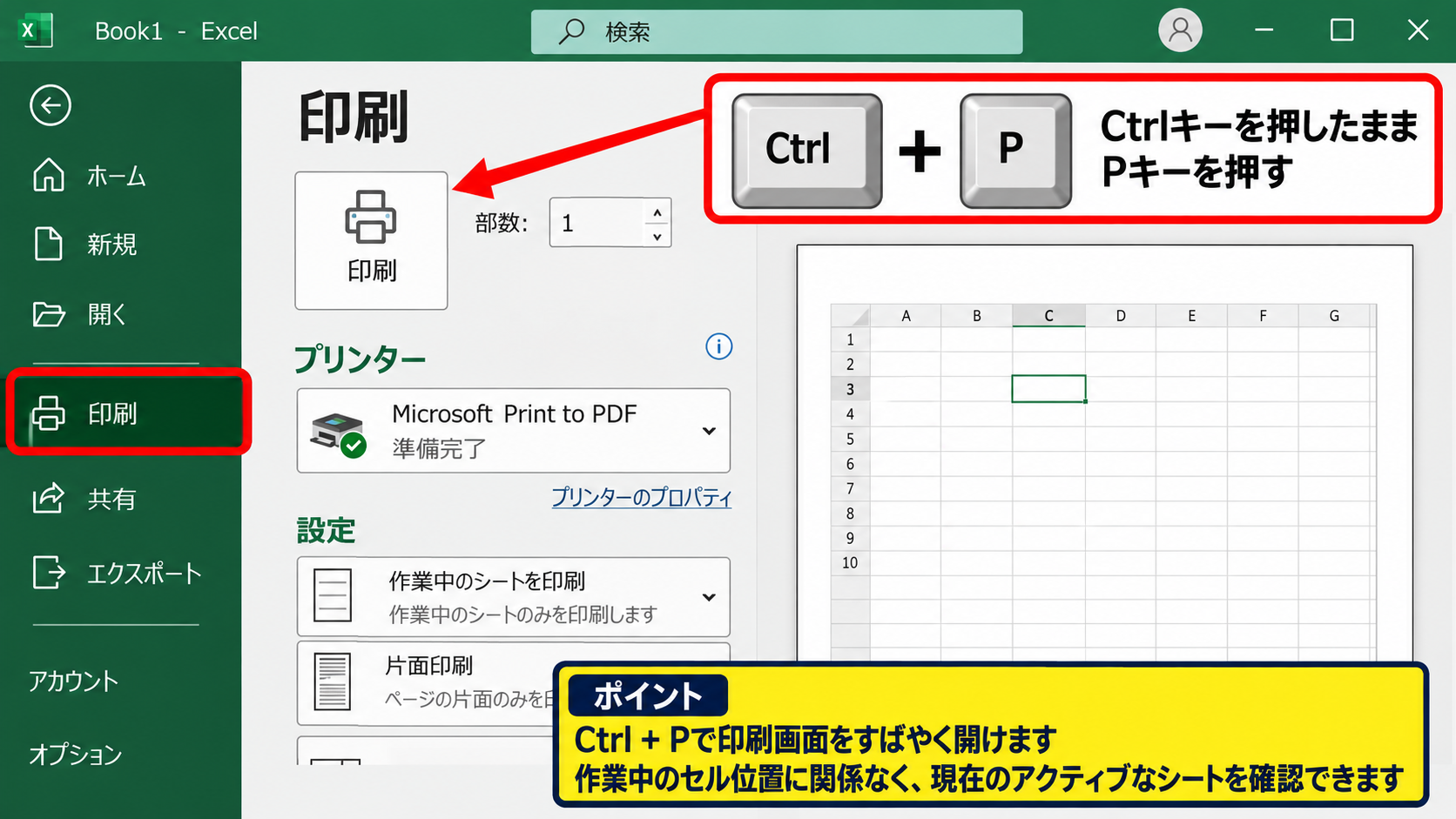Click the 設定 section heading
The image size is (1456, 819).
[326, 530]
